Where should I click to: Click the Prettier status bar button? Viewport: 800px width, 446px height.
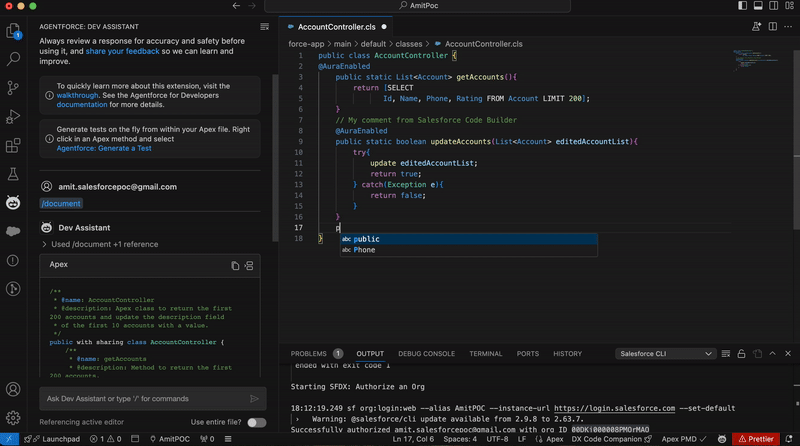tap(756, 439)
